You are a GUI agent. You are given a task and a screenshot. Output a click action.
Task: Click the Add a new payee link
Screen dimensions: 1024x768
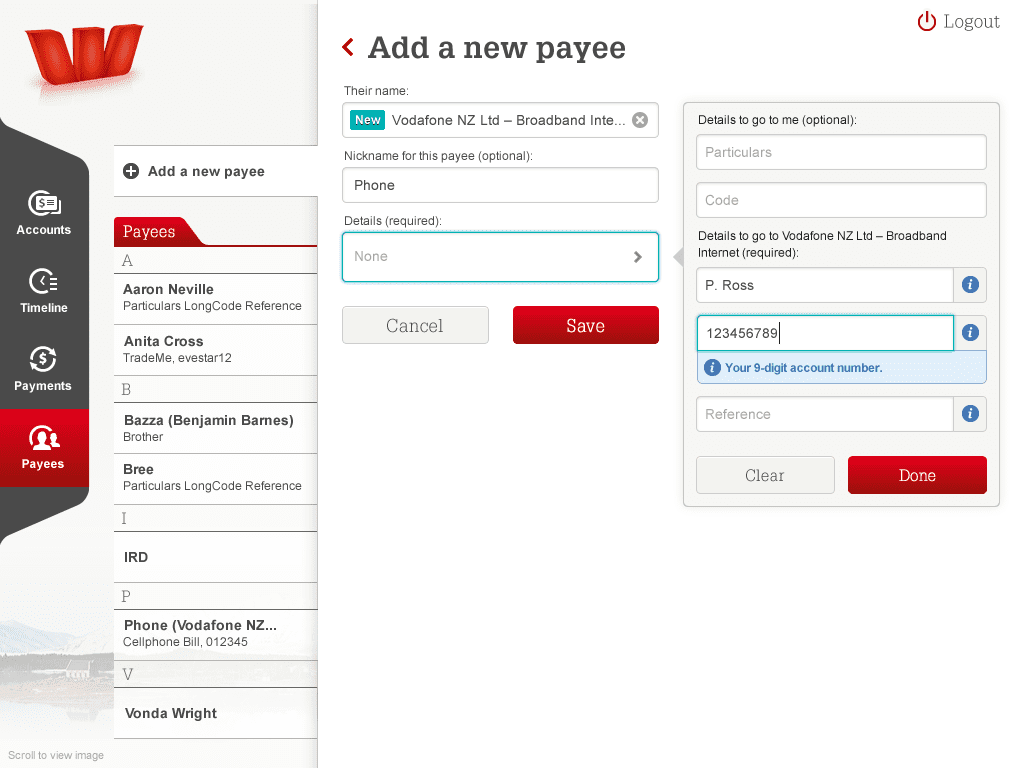pos(206,171)
